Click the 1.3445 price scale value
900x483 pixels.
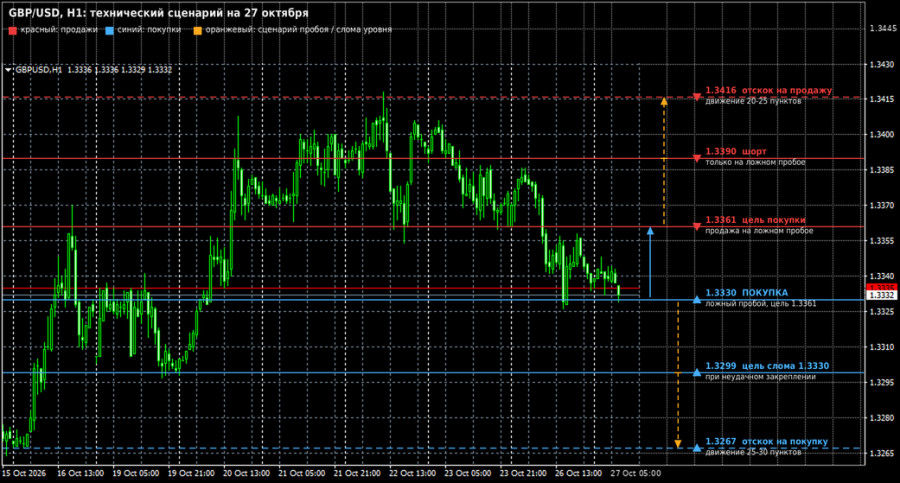coord(882,28)
